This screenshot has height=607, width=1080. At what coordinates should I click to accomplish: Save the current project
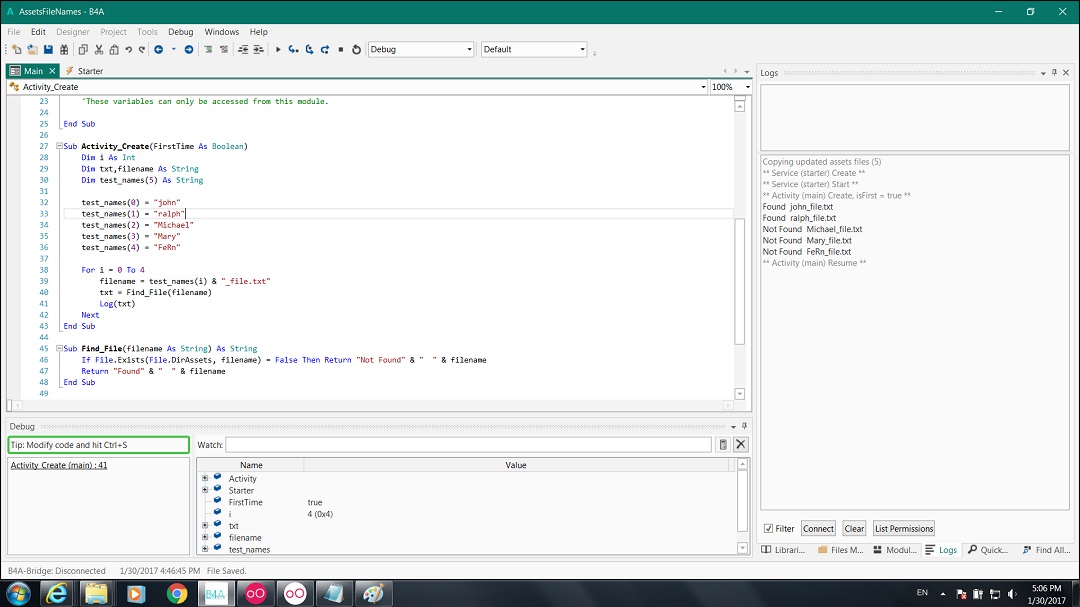(46, 49)
